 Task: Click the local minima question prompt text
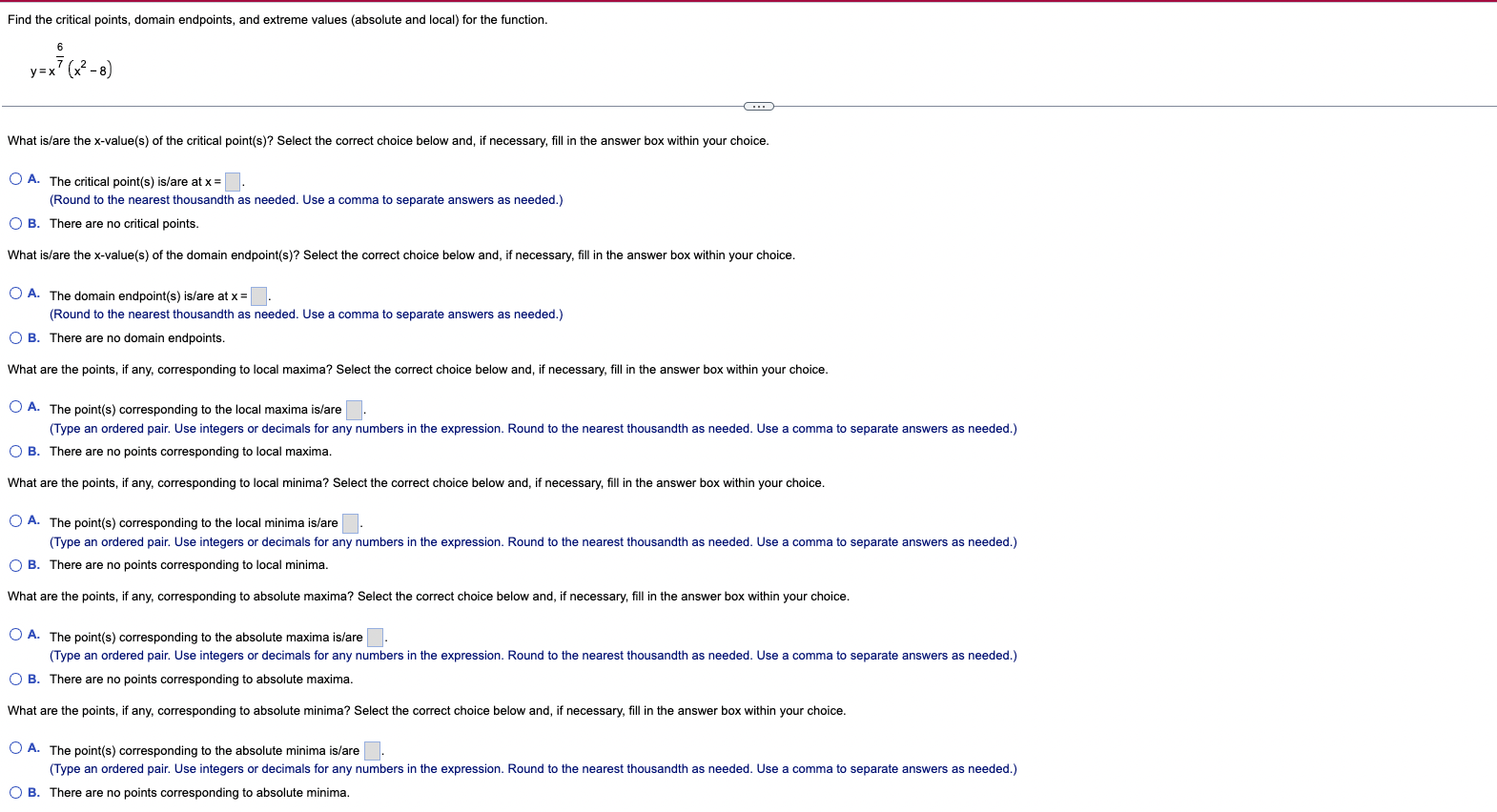pyautogui.click(x=416, y=483)
